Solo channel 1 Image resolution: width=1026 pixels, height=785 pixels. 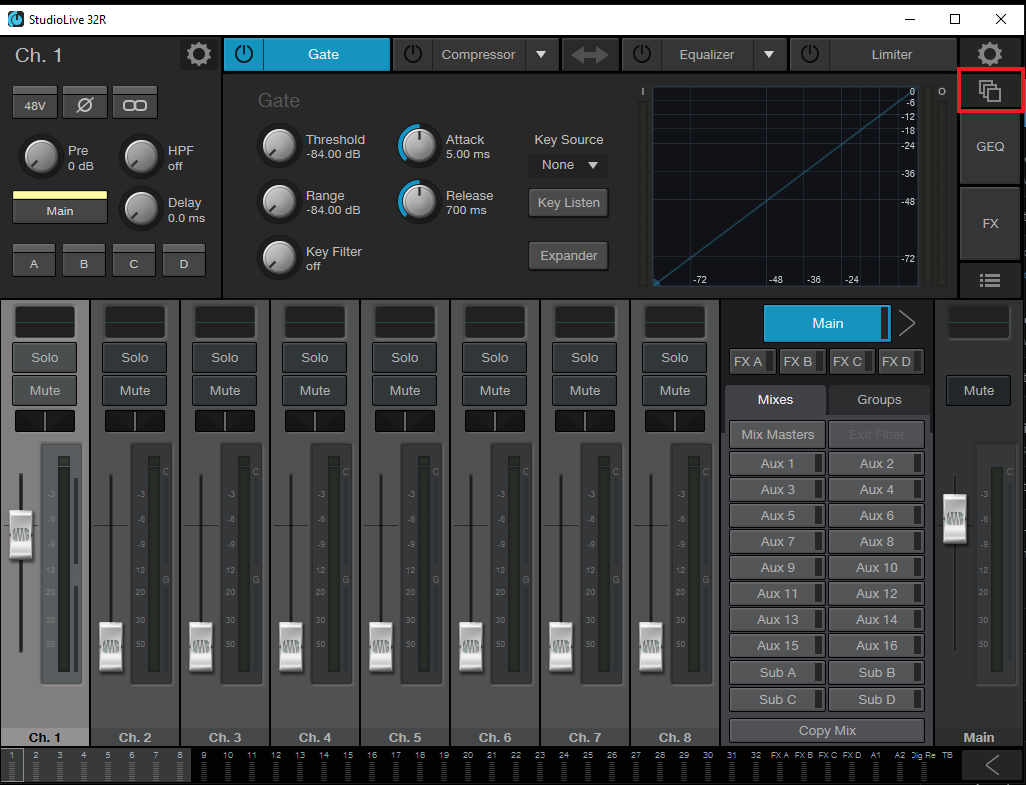point(44,358)
